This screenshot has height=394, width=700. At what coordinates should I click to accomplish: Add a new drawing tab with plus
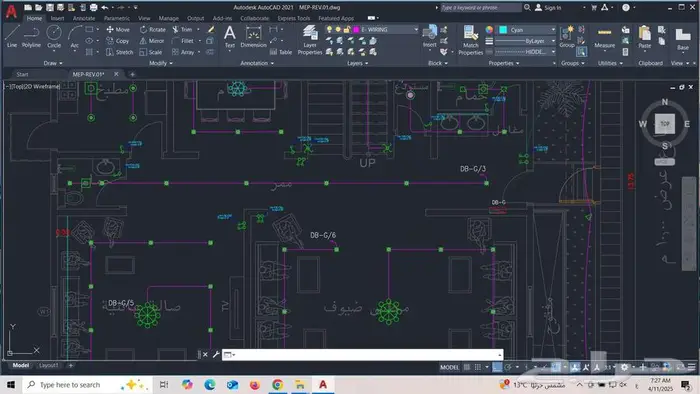pyautogui.click(x=132, y=74)
